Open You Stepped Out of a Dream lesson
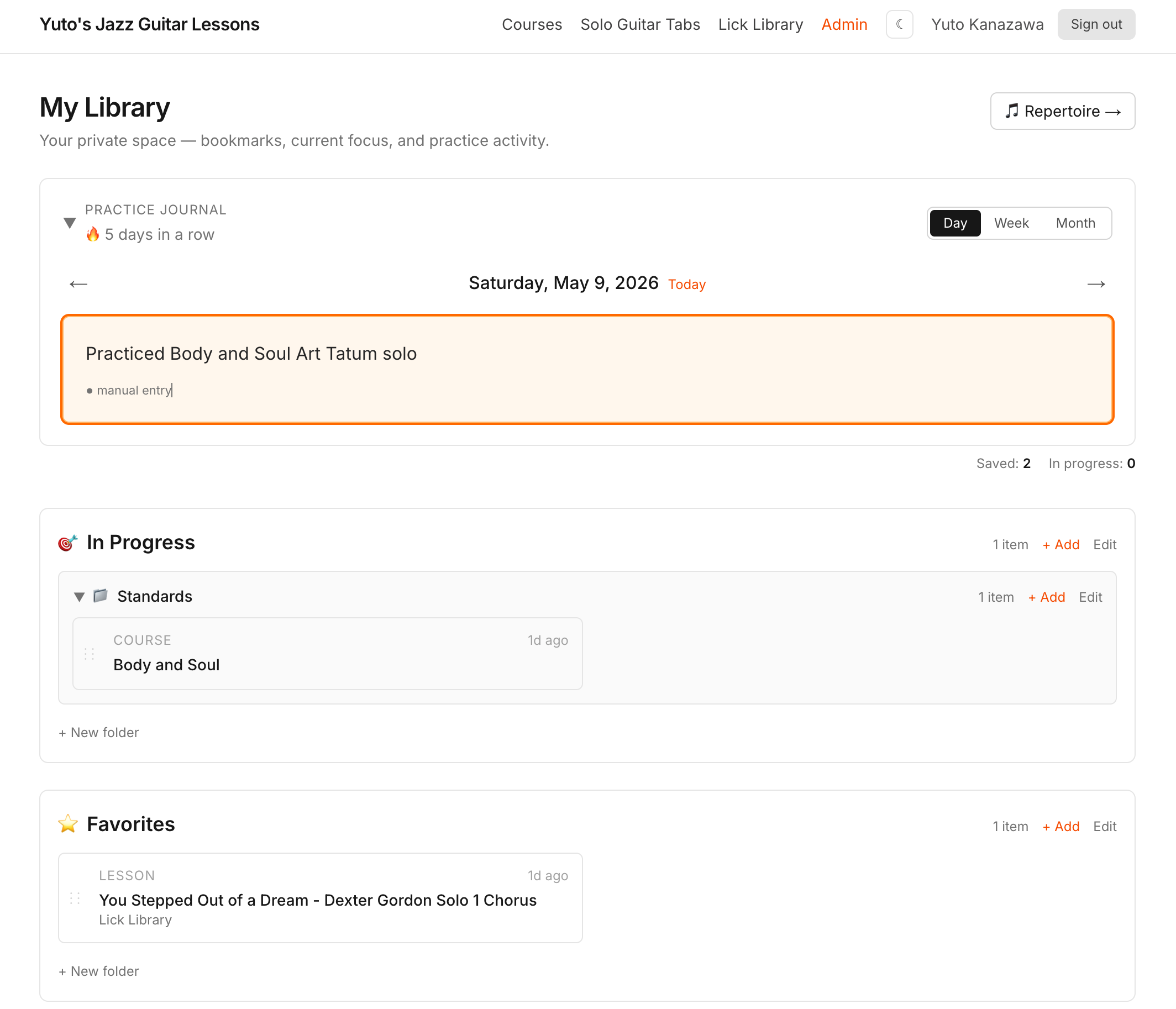 coord(321,898)
